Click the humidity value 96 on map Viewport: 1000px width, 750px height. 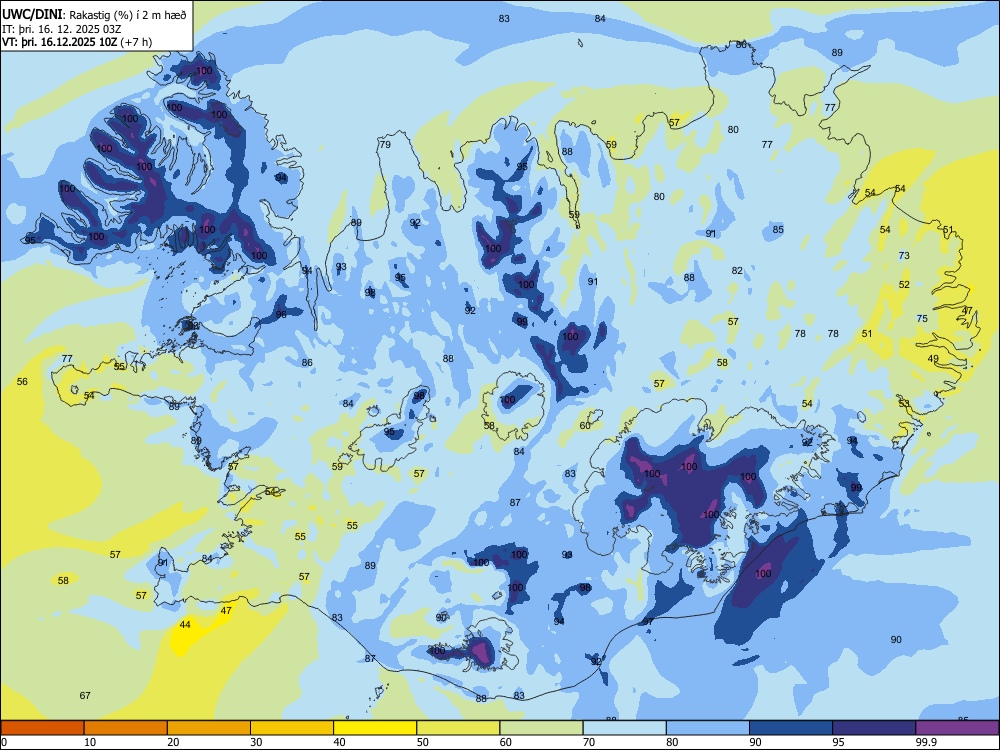click(281, 314)
